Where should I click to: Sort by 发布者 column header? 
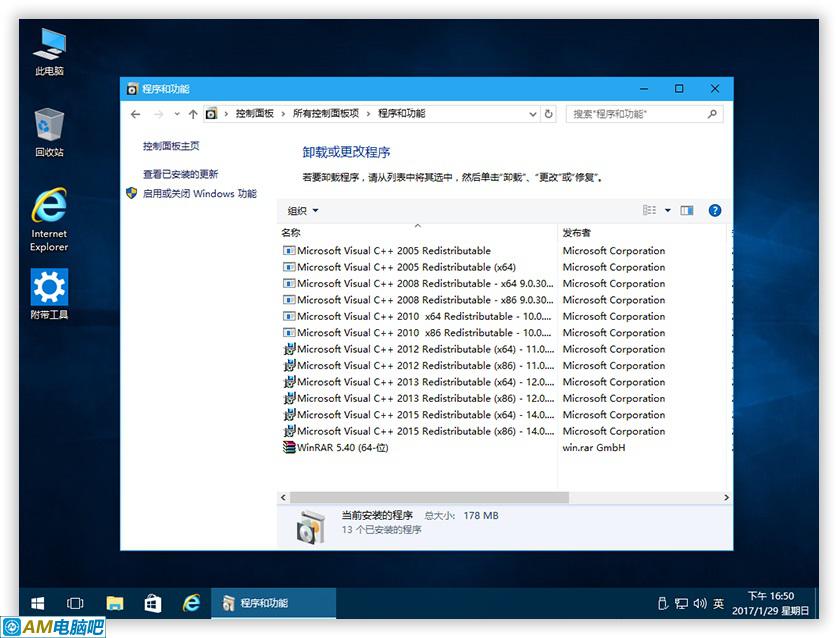coord(643,232)
